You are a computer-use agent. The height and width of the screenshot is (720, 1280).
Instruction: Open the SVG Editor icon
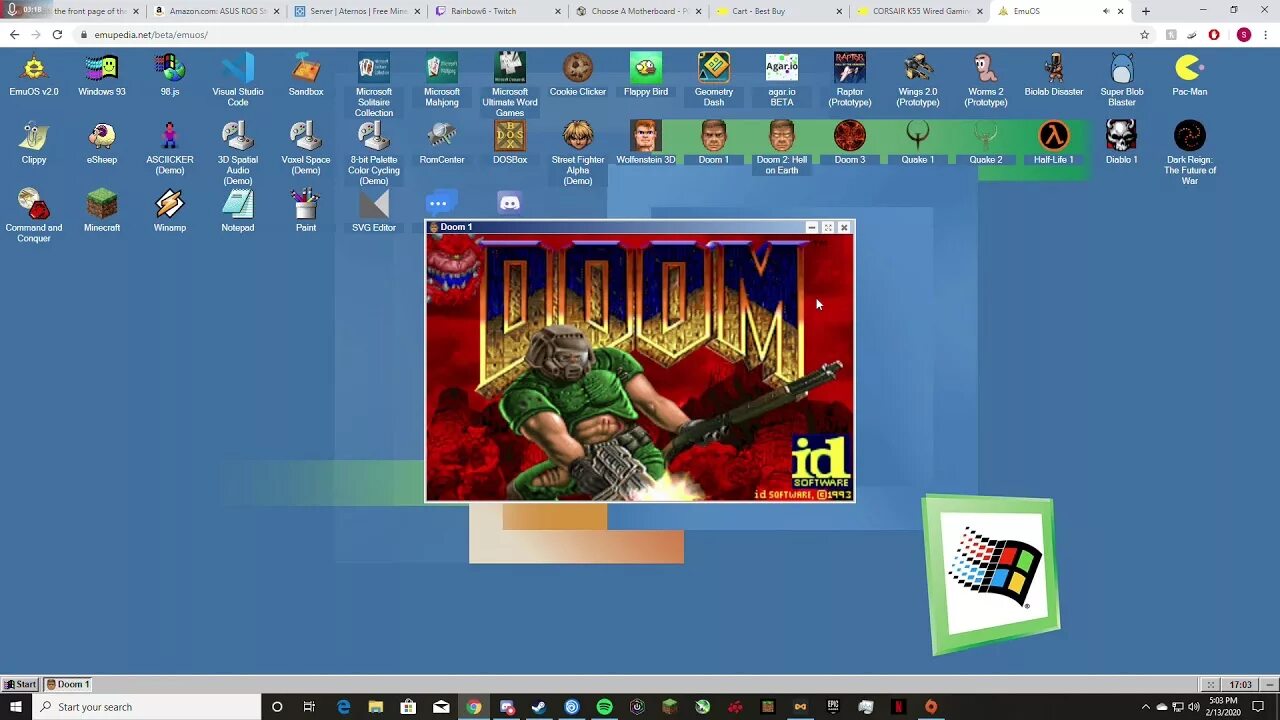click(x=374, y=211)
